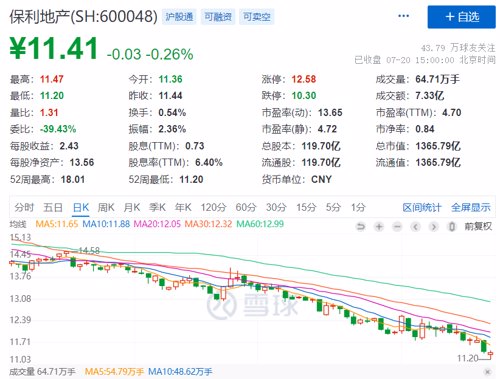
Task: Open the 前复权 adjustment dropdown
Action: click(x=478, y=227)
